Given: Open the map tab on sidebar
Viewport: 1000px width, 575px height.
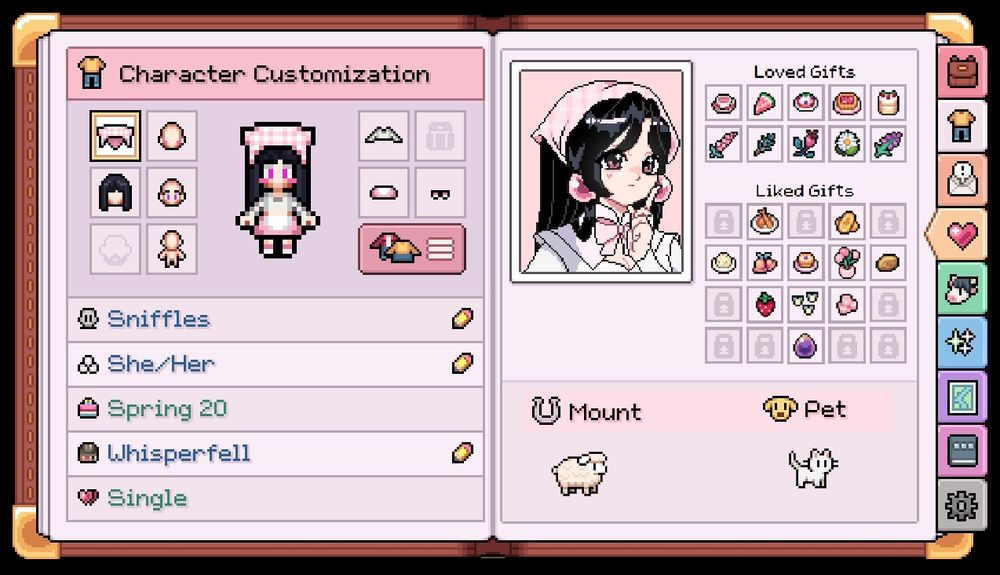Looking at the screenshot, I should point(962,398).
